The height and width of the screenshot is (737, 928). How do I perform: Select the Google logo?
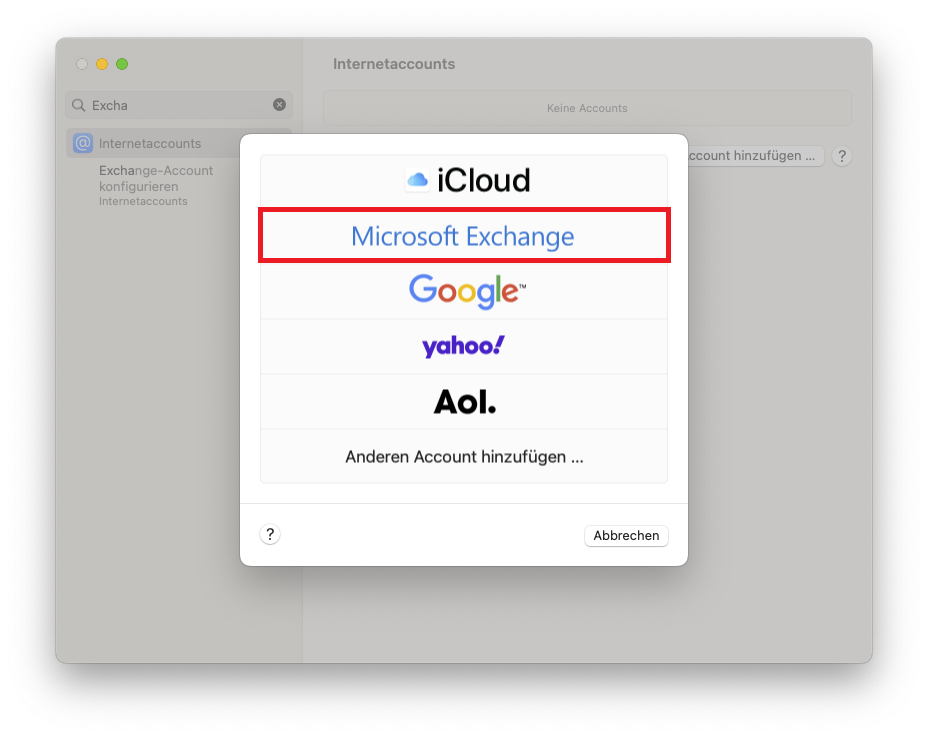[463, 291]
